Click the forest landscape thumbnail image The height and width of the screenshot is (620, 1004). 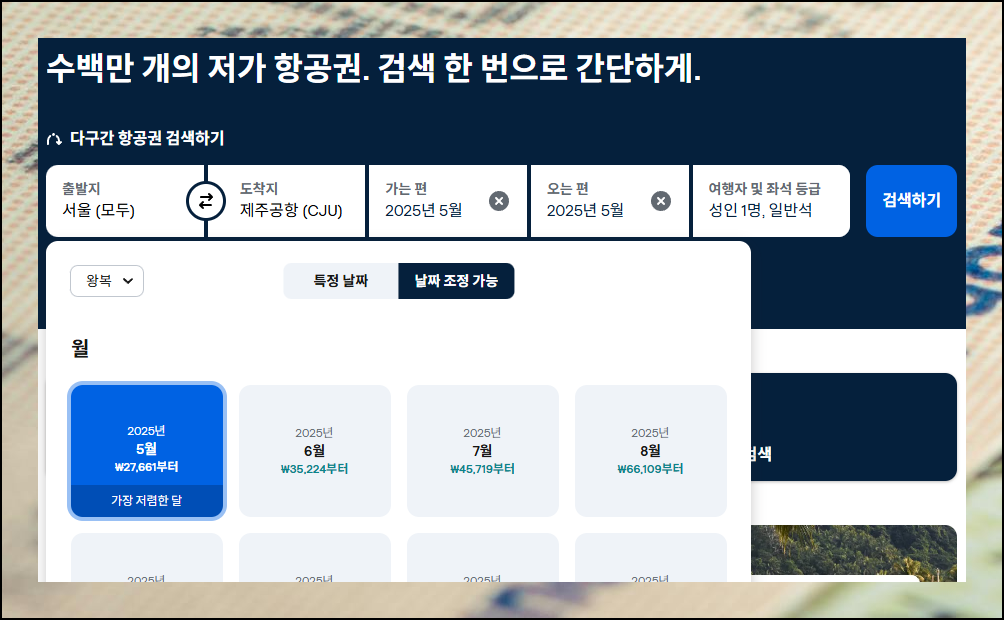click(854, 553)
